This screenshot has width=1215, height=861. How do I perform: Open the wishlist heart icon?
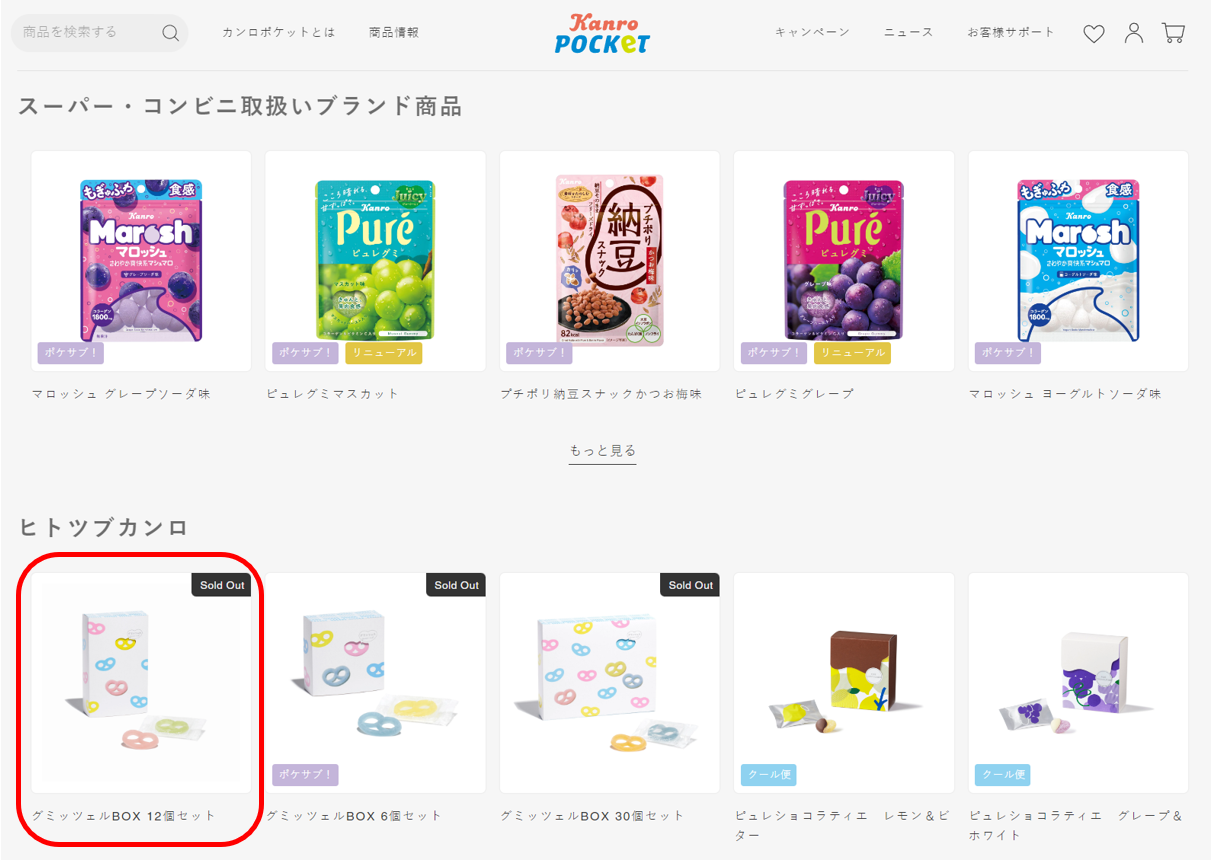[x=1094, y=34]
